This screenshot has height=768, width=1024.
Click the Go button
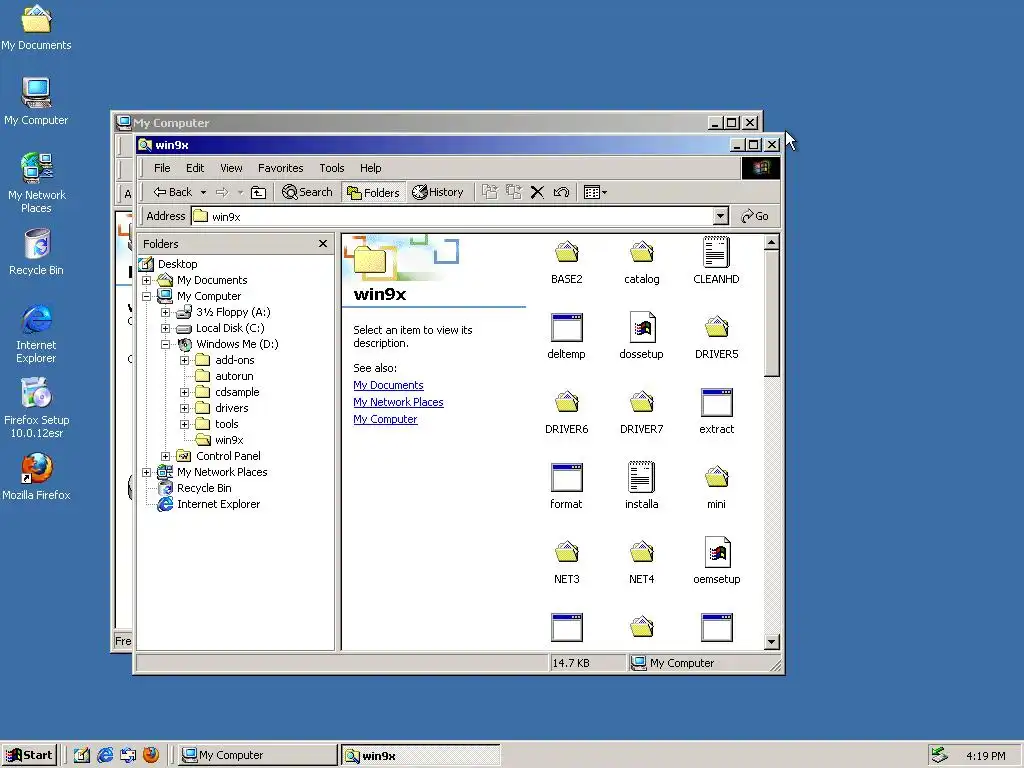[755, 216]
